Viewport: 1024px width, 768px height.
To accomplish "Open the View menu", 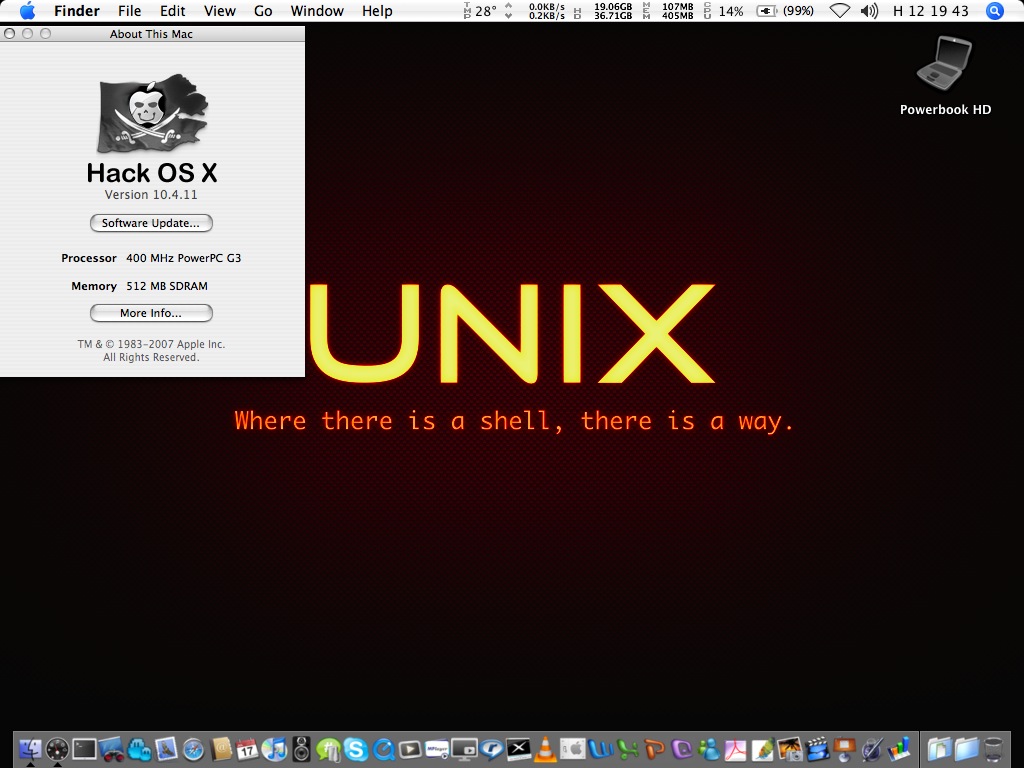I will [219, 11].
